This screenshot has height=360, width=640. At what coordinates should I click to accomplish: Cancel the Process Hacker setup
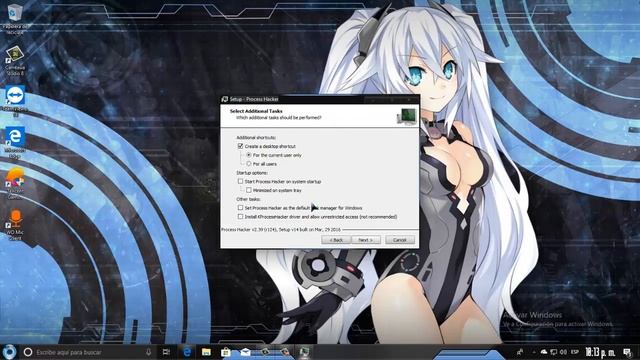(400, 240)
